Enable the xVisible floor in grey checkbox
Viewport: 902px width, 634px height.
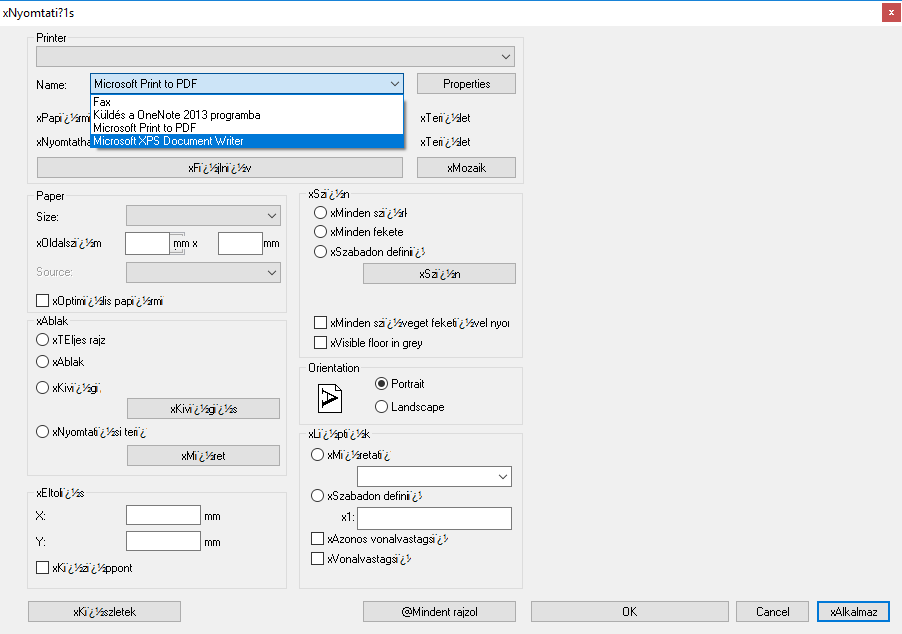coord(321,343)
